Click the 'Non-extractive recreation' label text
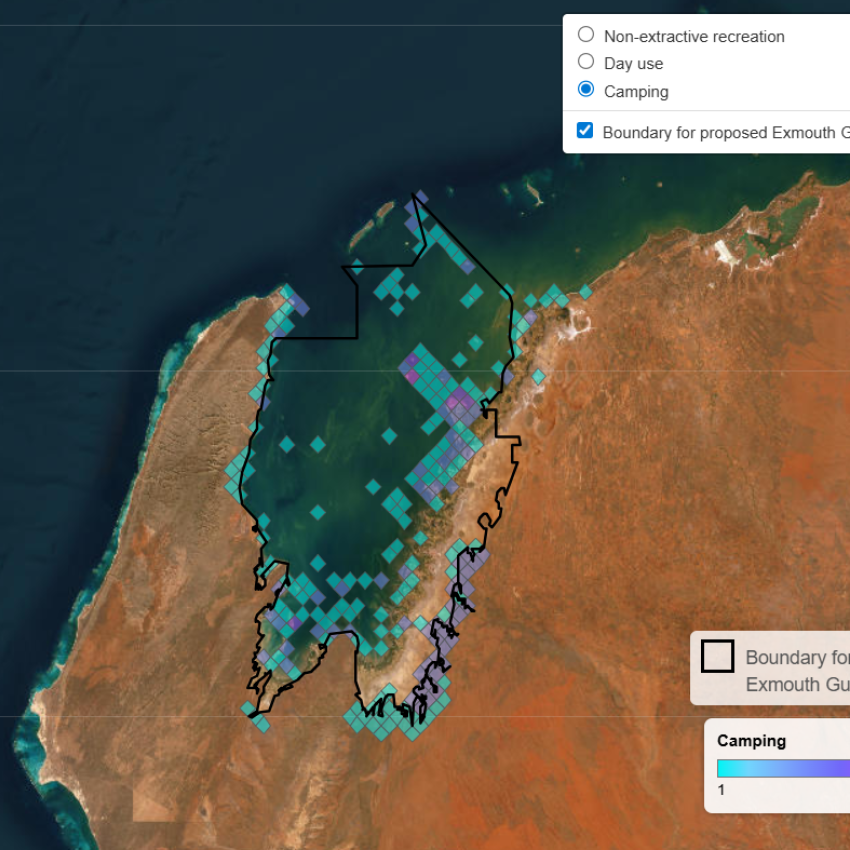This screenshot has height=850, width=850. 694,36
